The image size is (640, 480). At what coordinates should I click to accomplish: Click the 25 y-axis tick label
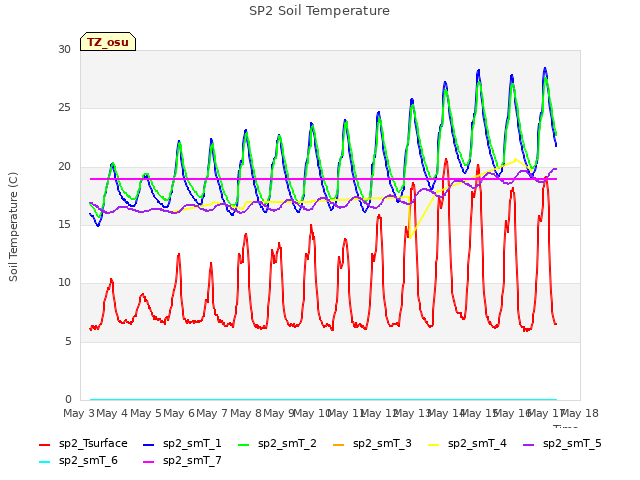tap(64, 108)
